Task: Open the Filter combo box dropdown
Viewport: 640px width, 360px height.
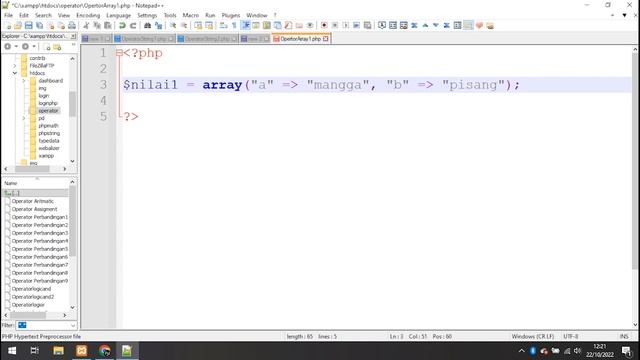Action: 73,325
